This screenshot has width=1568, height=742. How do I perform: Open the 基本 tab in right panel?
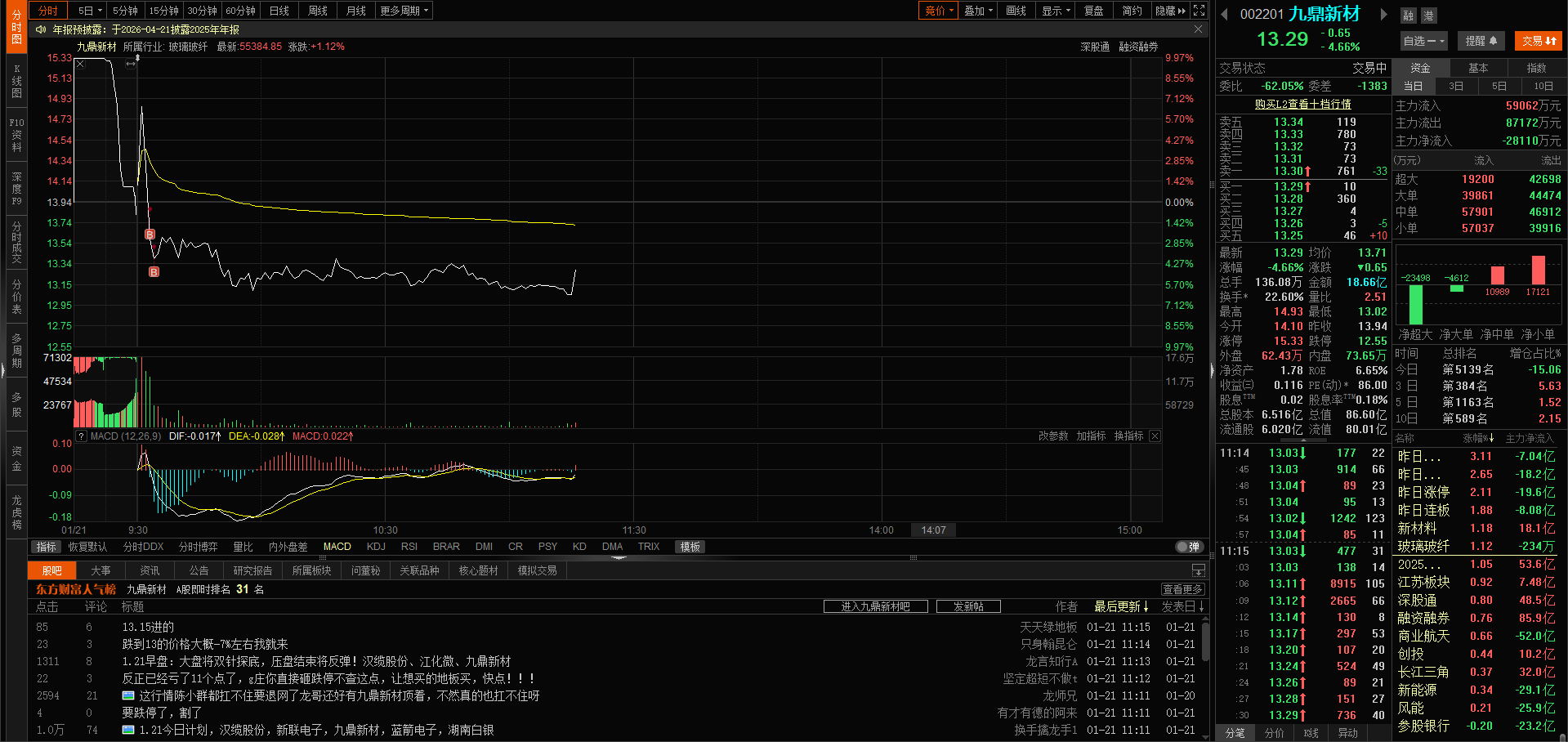[x=1478, y=68]
